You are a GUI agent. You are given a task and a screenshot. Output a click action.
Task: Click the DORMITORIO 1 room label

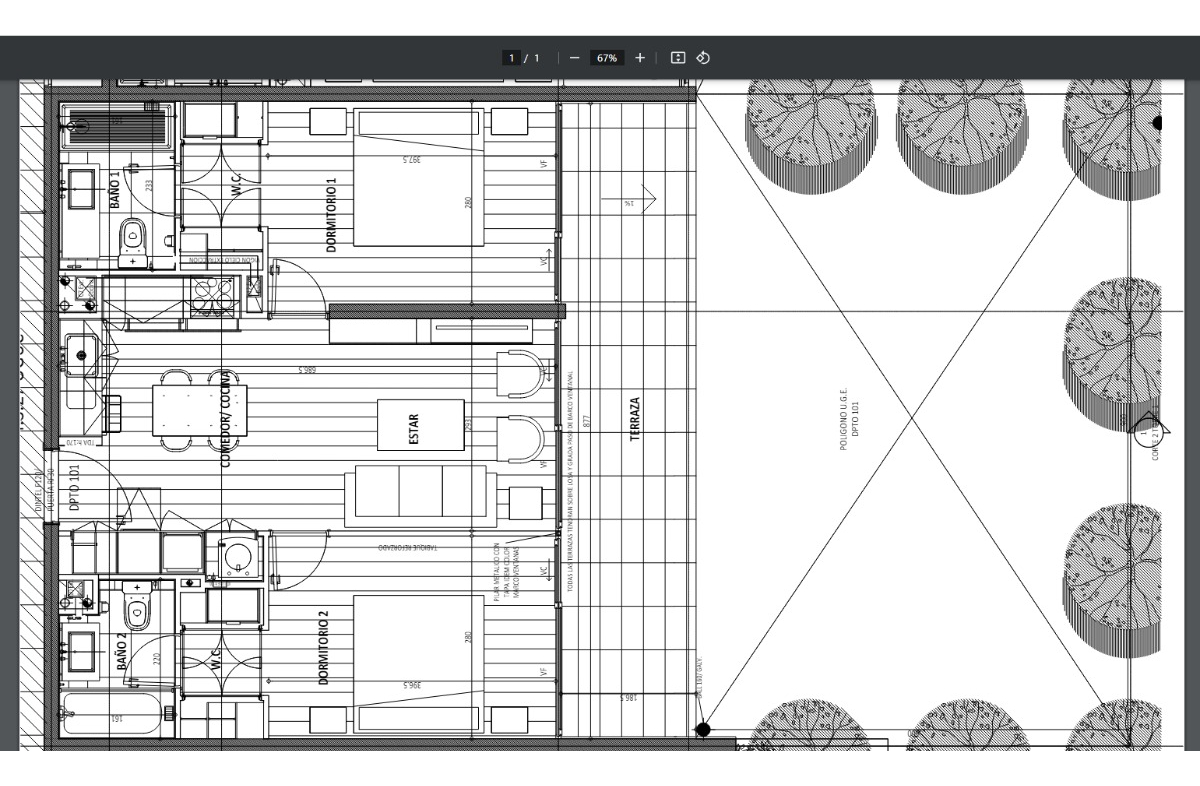(332, 213)
